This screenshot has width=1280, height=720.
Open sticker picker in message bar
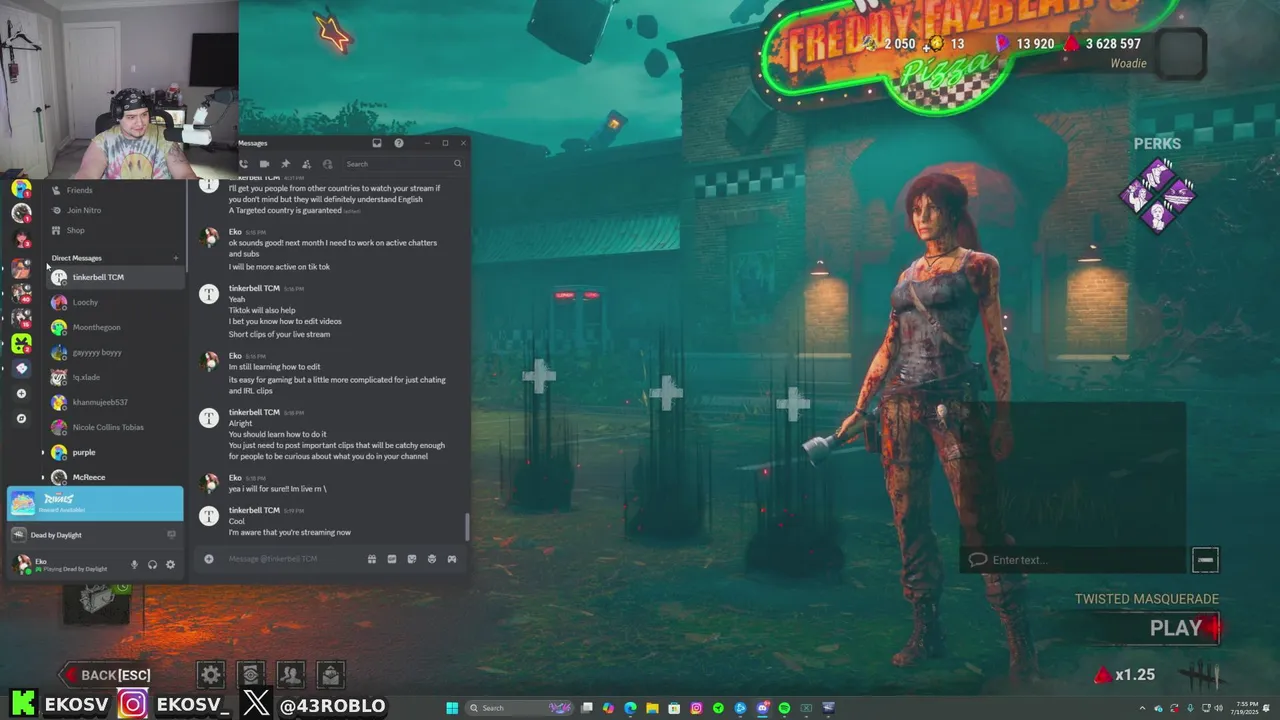[x=412, y=559]
